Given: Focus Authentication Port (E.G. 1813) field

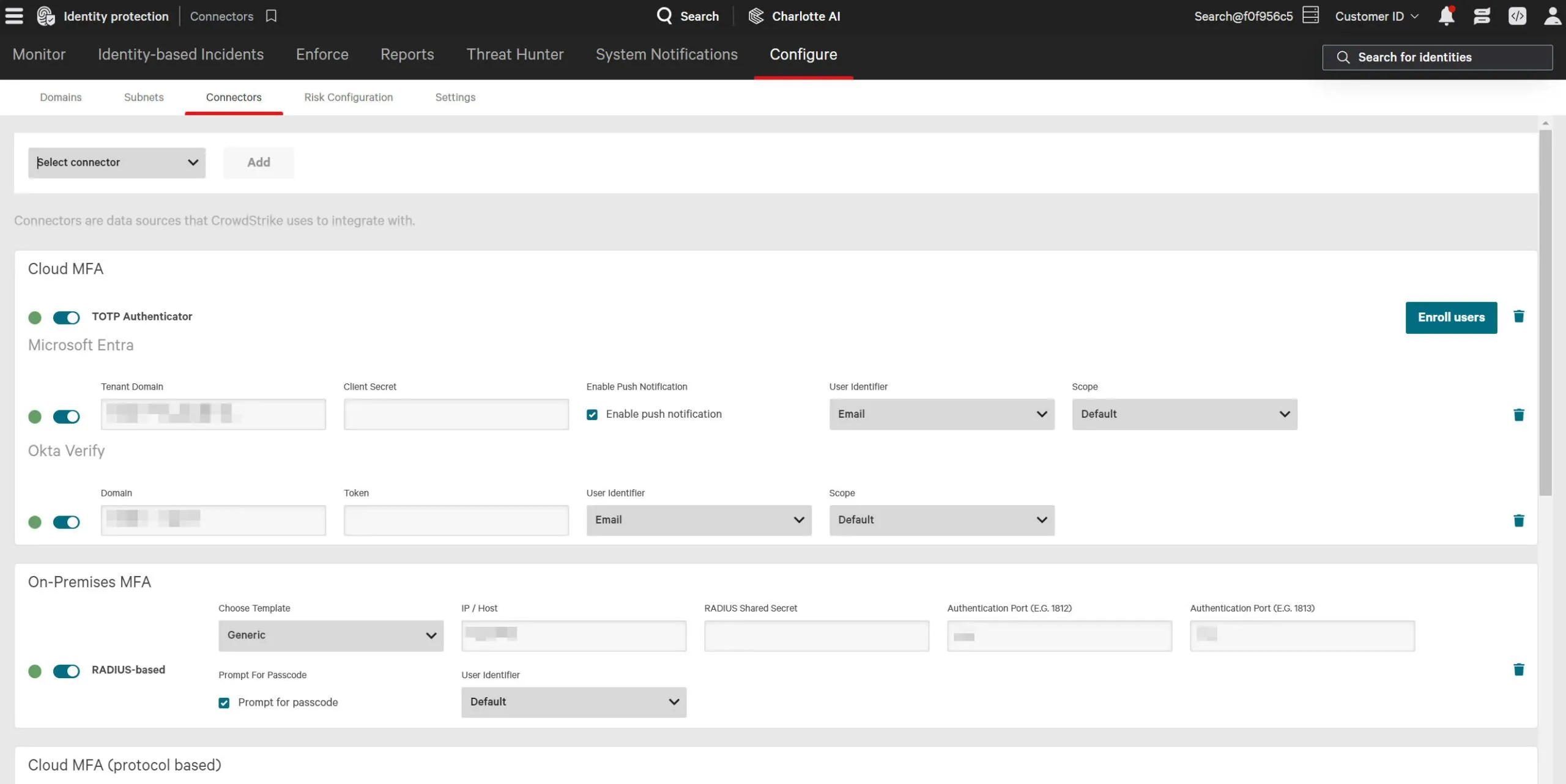Looking at the screenshot, I should click(1302, 635).
